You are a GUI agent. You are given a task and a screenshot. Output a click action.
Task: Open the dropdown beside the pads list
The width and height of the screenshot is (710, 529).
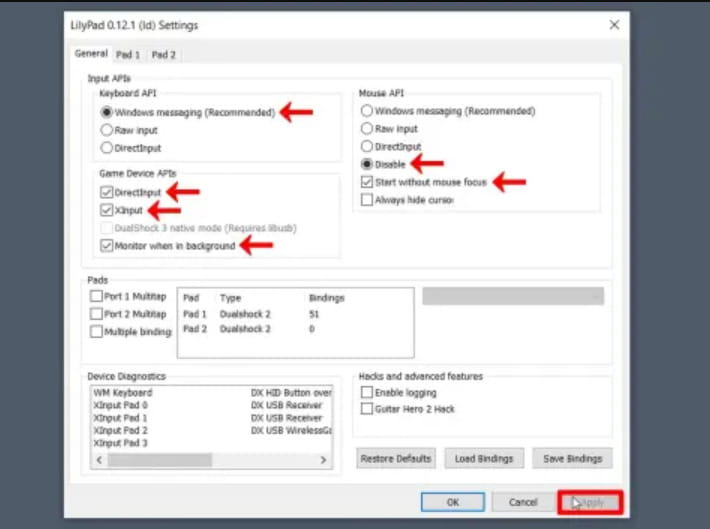pyautogui.click(x=513, y=297)
